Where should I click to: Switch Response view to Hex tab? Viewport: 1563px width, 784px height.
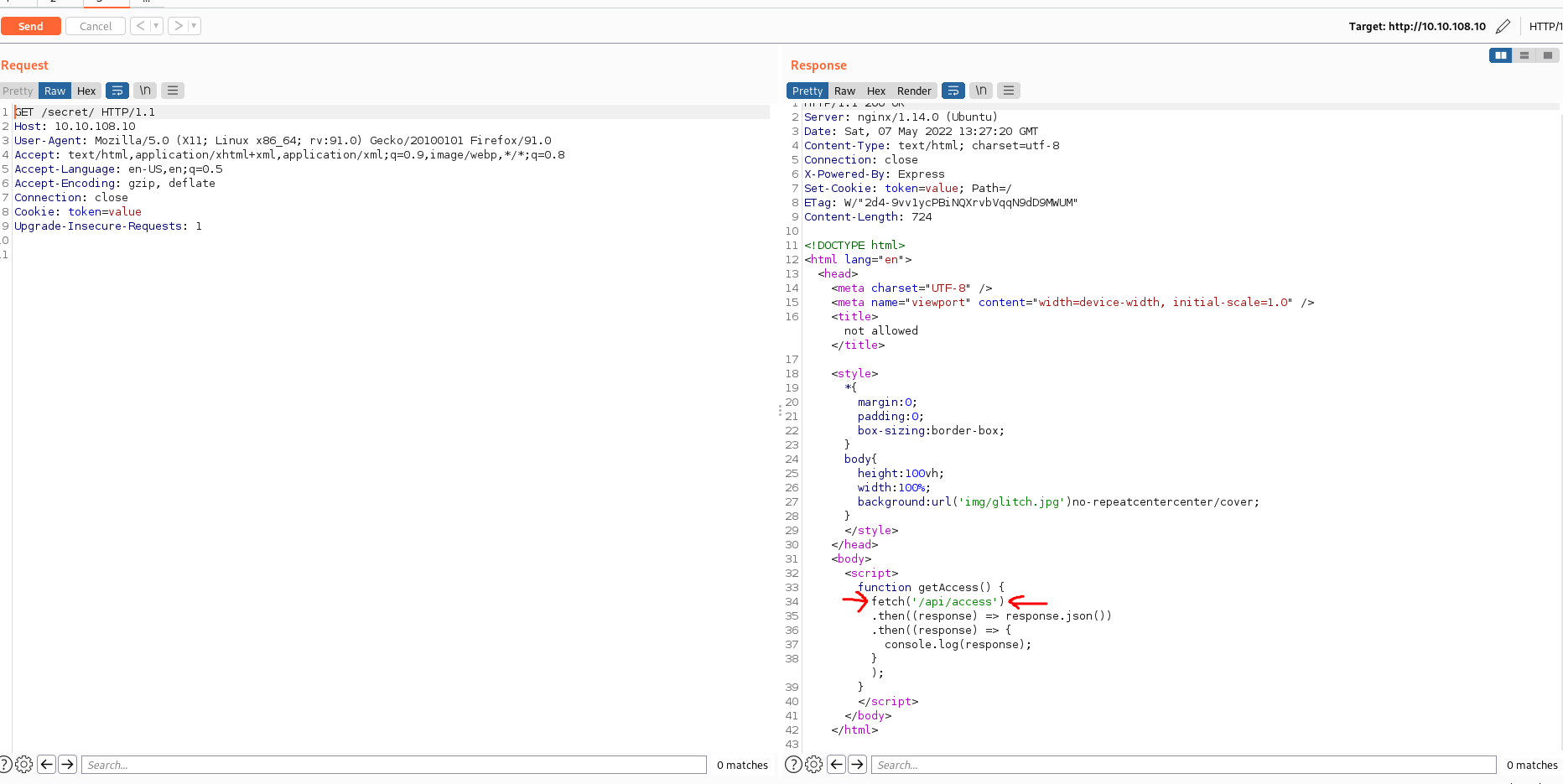[876, 91]
